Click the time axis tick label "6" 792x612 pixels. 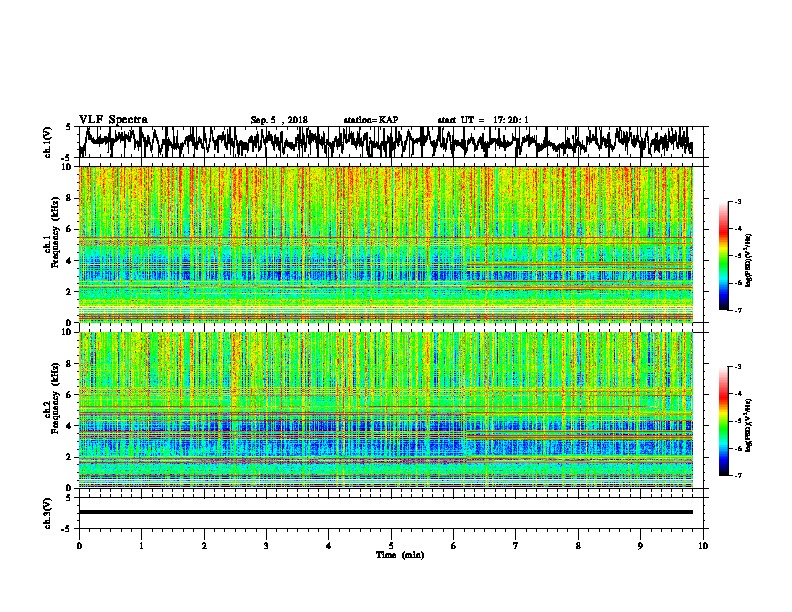point(453,546)
